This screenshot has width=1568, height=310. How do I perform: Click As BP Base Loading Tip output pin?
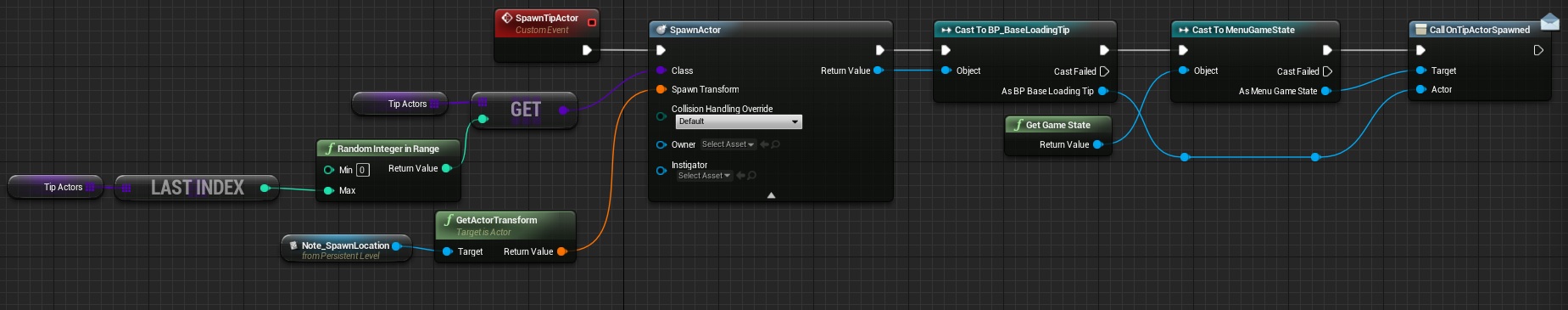(1103, 91)
